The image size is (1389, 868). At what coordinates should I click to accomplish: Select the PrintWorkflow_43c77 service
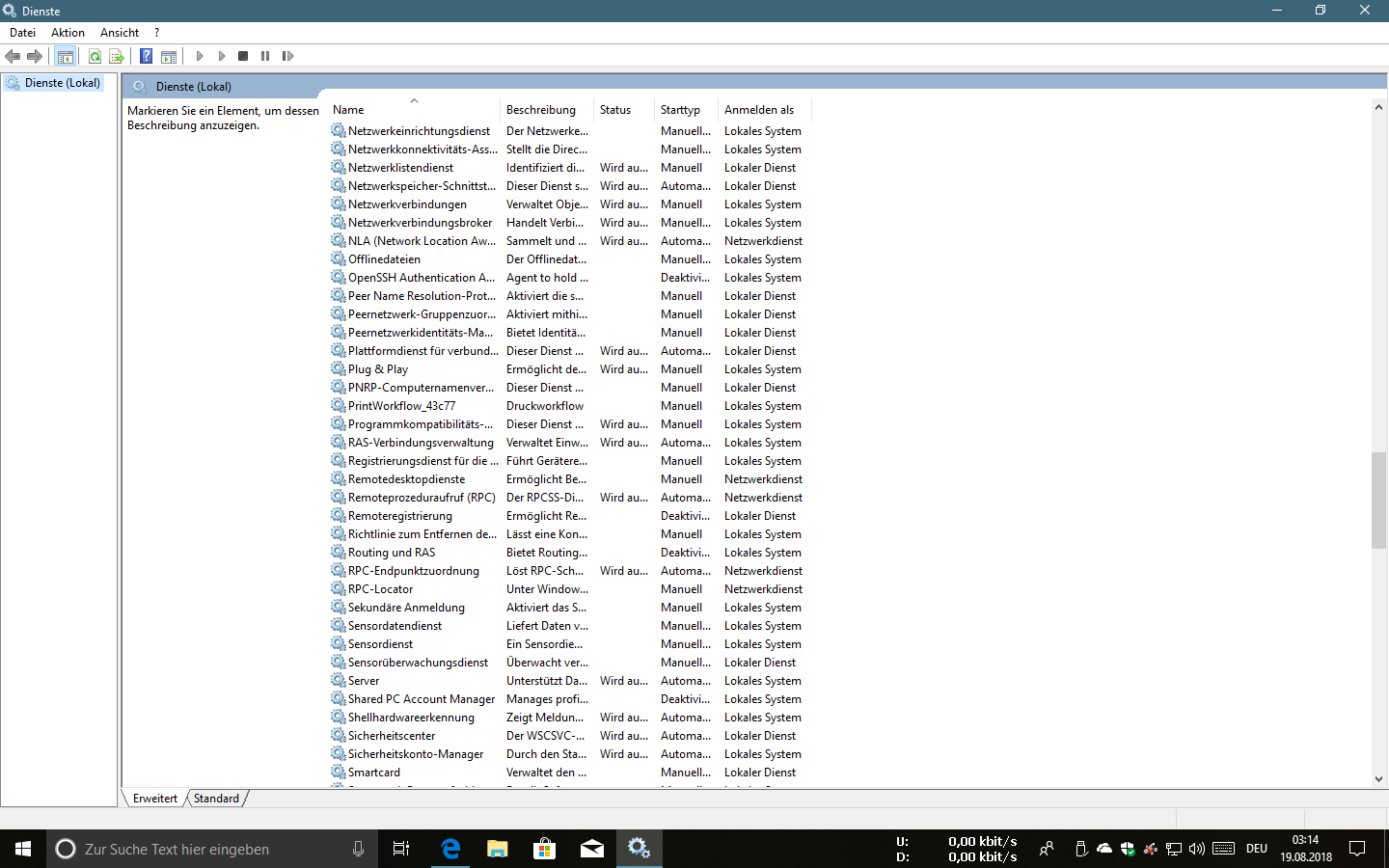click(x=401, y=406)
